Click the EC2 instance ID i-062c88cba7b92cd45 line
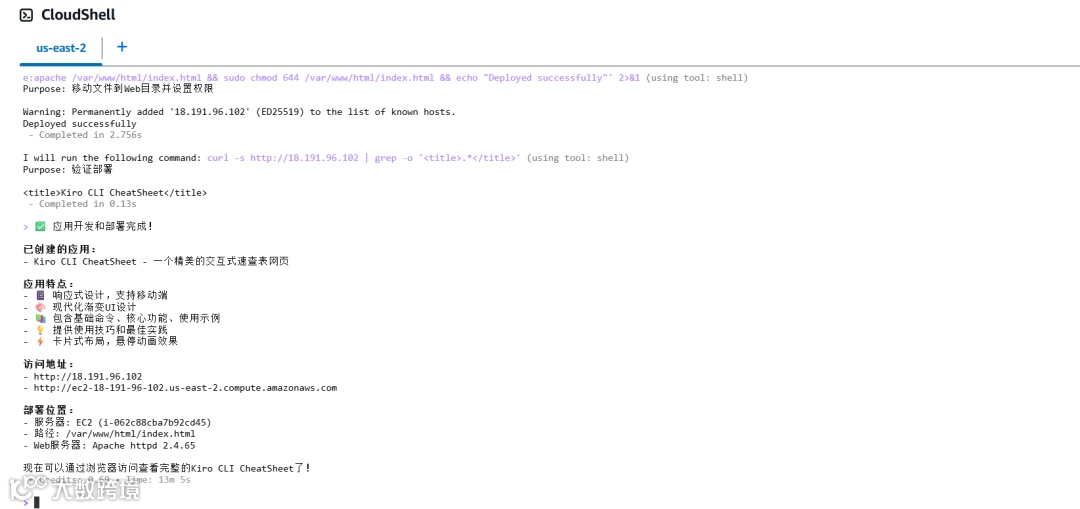This screenshot has width=1080, height=509. click(x=117, y=422)
